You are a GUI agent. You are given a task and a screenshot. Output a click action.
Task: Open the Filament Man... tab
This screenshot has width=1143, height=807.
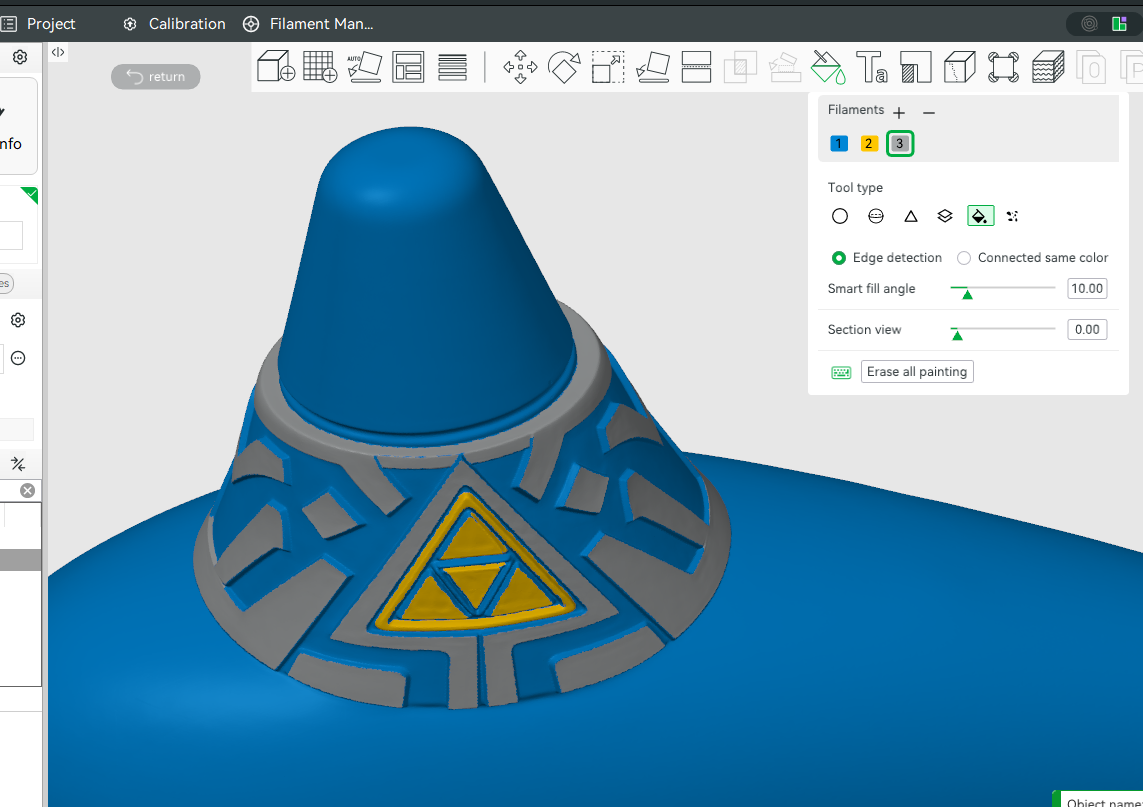click(x=308, y=24)
